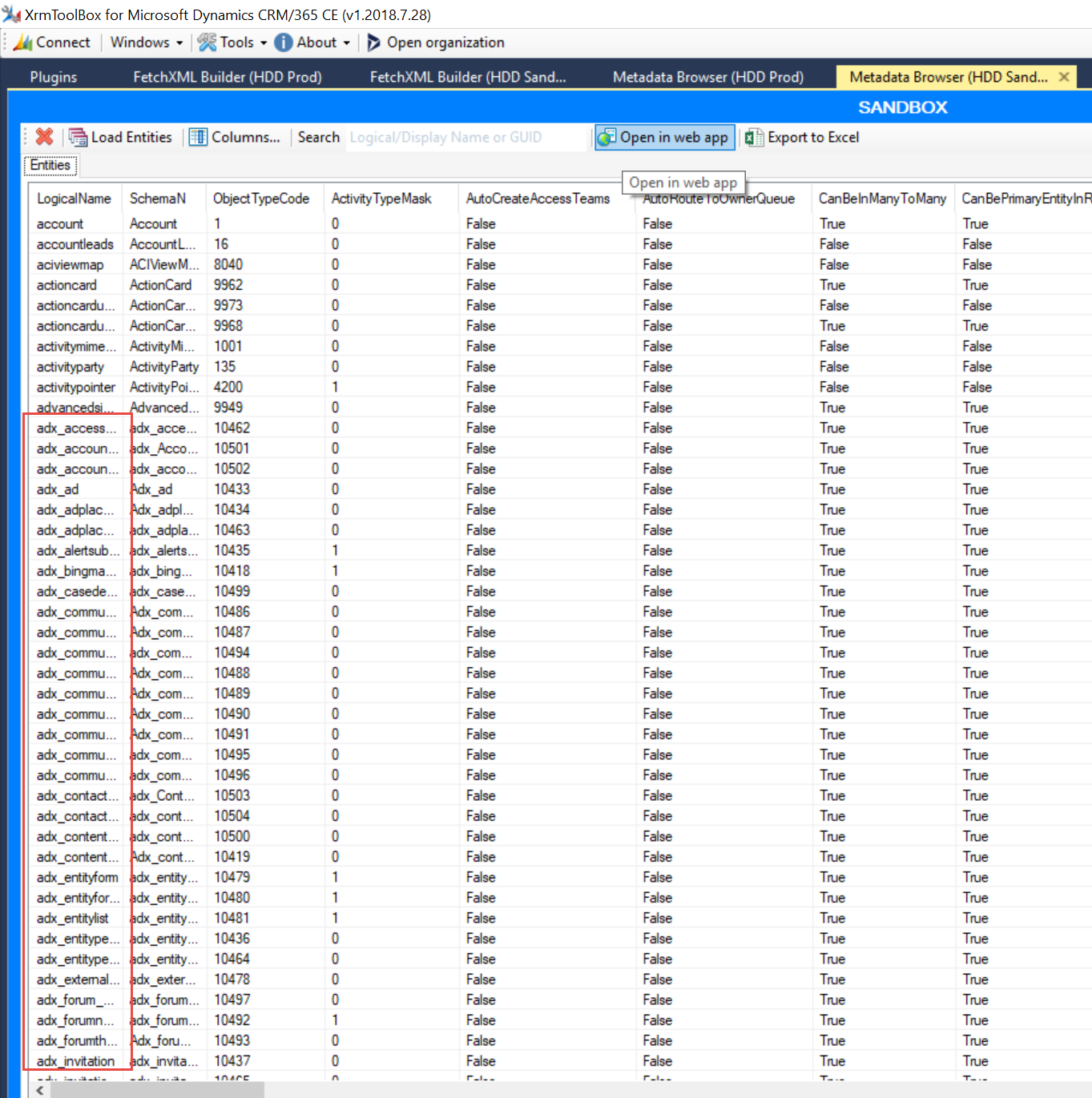Image resolution: width=1092 pixels, height=1098 pixels.
Task: Switch to the Plugins tab
Action: click(x=53, y=76)
